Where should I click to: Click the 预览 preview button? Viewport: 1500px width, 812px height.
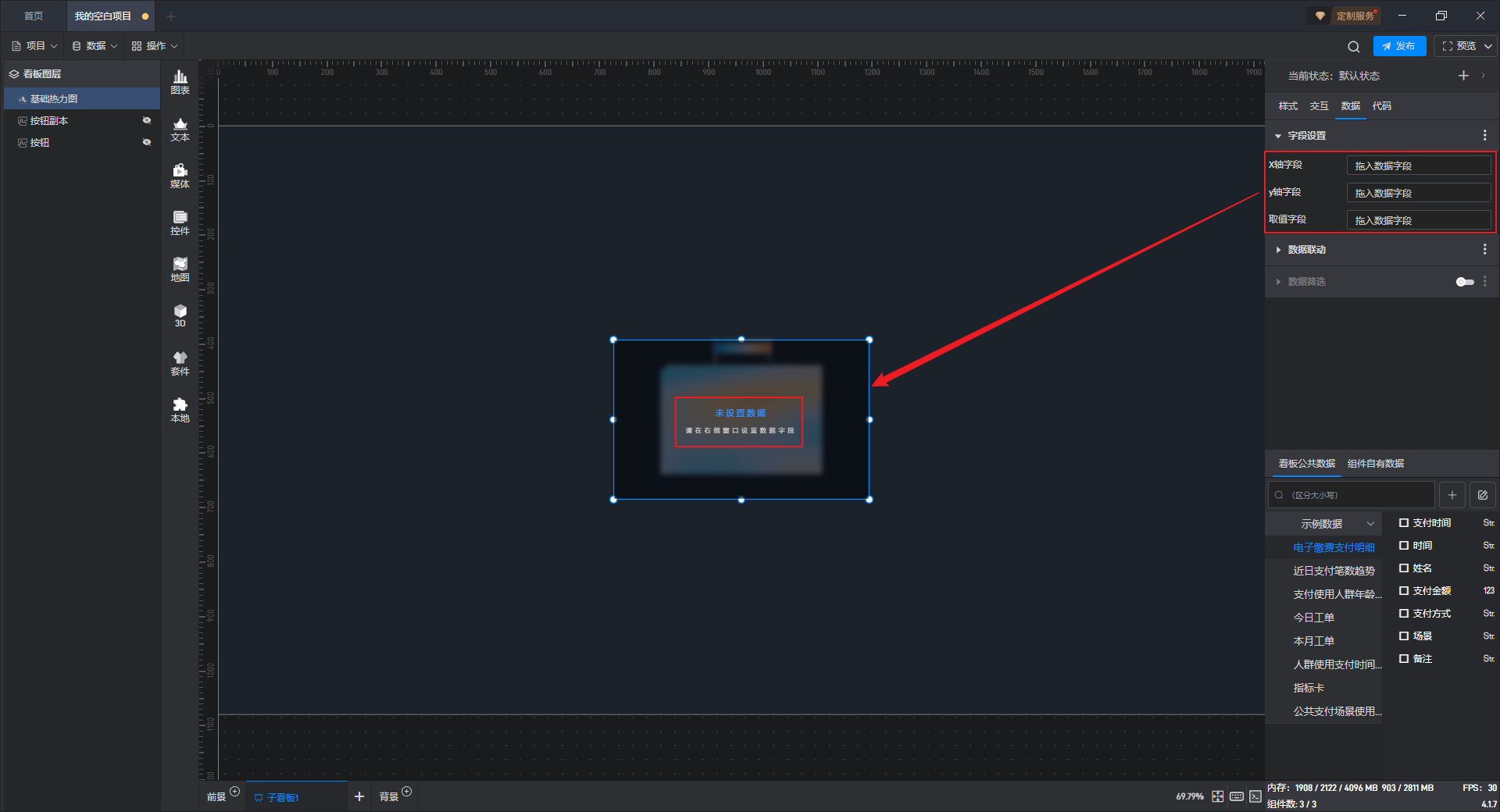click(x=1459, y=46)
